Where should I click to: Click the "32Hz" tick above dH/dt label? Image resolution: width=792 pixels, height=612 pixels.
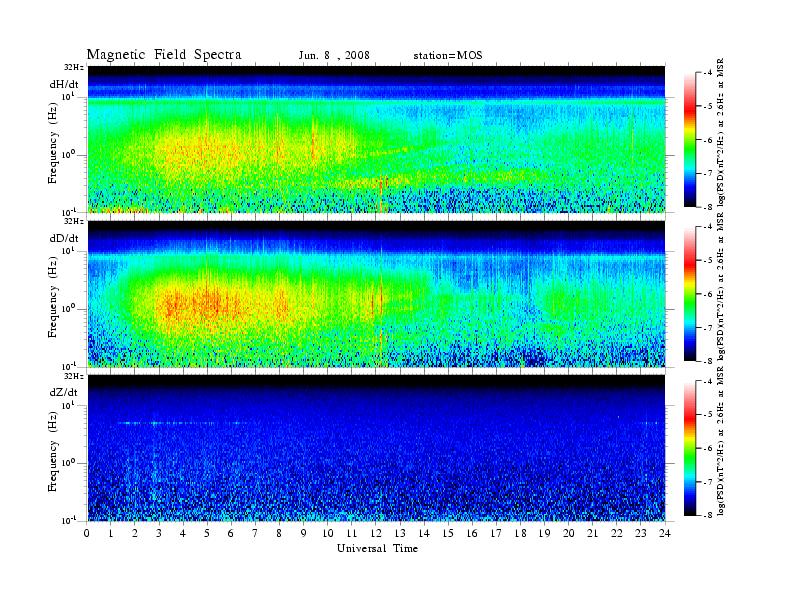[73, 67]
